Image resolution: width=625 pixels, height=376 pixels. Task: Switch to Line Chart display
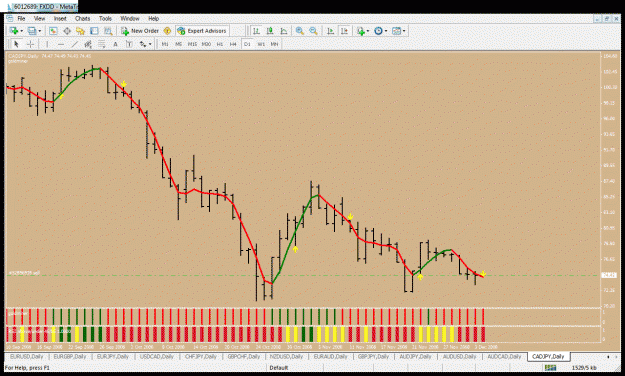click(284, 31)
